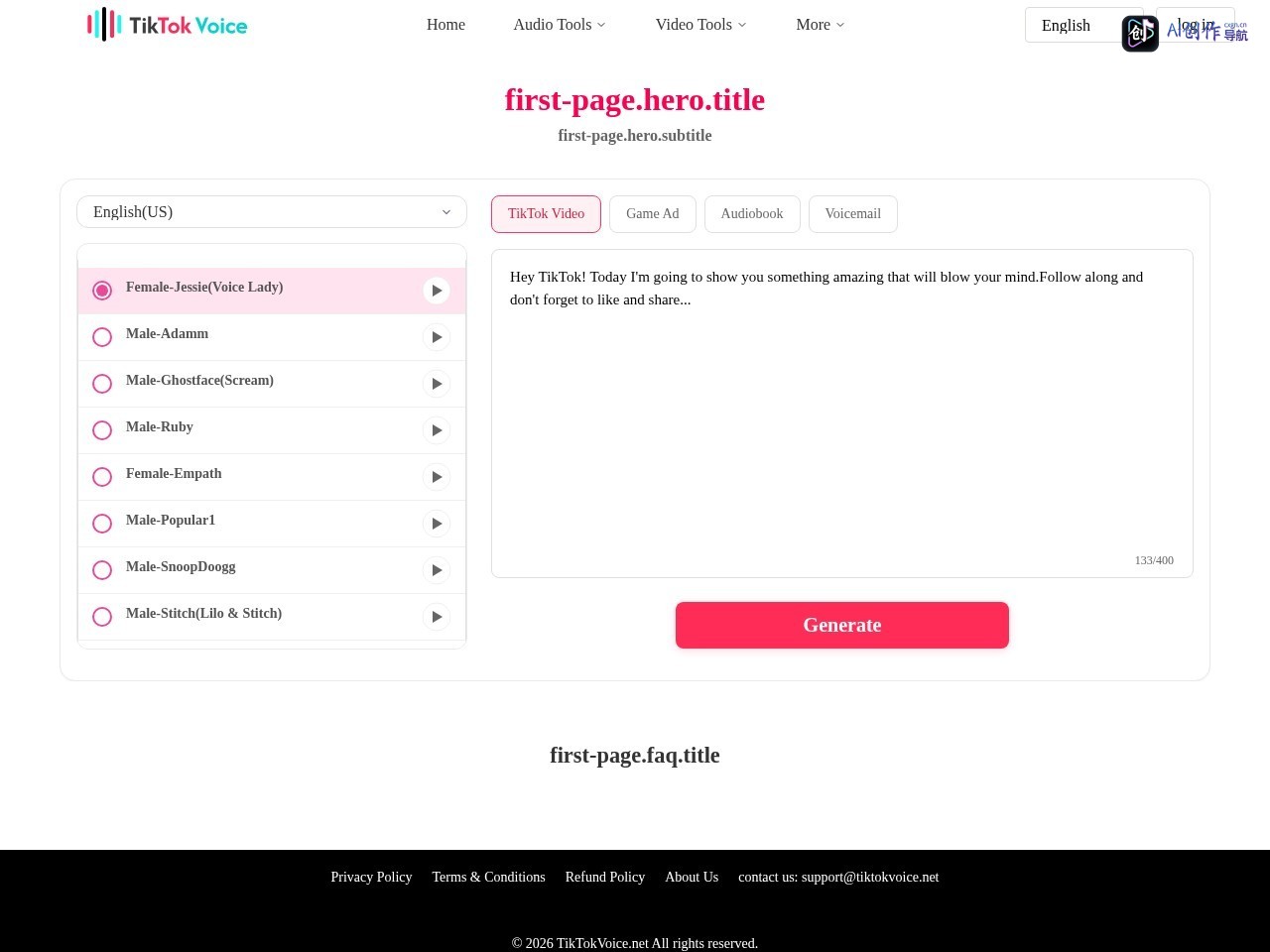Select the Female-Empath radio button

(102, 477)
